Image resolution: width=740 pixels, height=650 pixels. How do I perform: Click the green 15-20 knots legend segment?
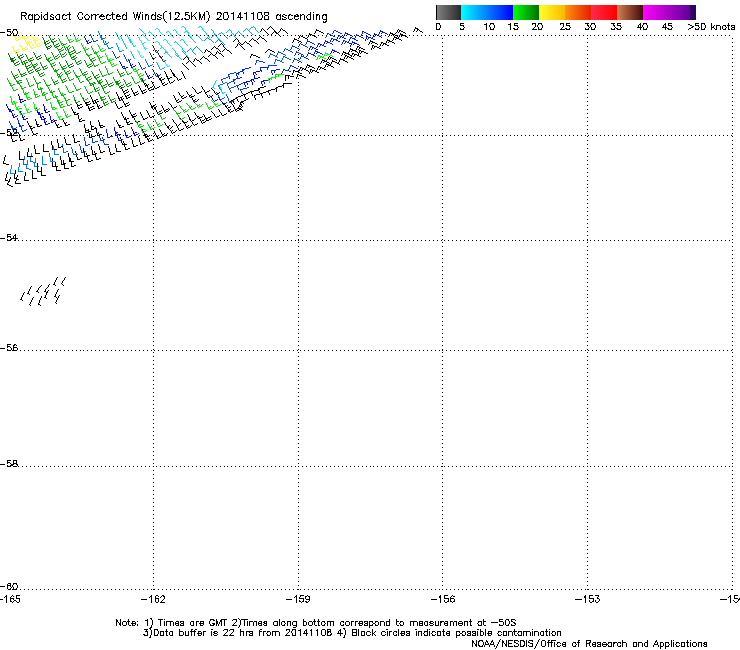pyautogui.click(x=526, y=12)
